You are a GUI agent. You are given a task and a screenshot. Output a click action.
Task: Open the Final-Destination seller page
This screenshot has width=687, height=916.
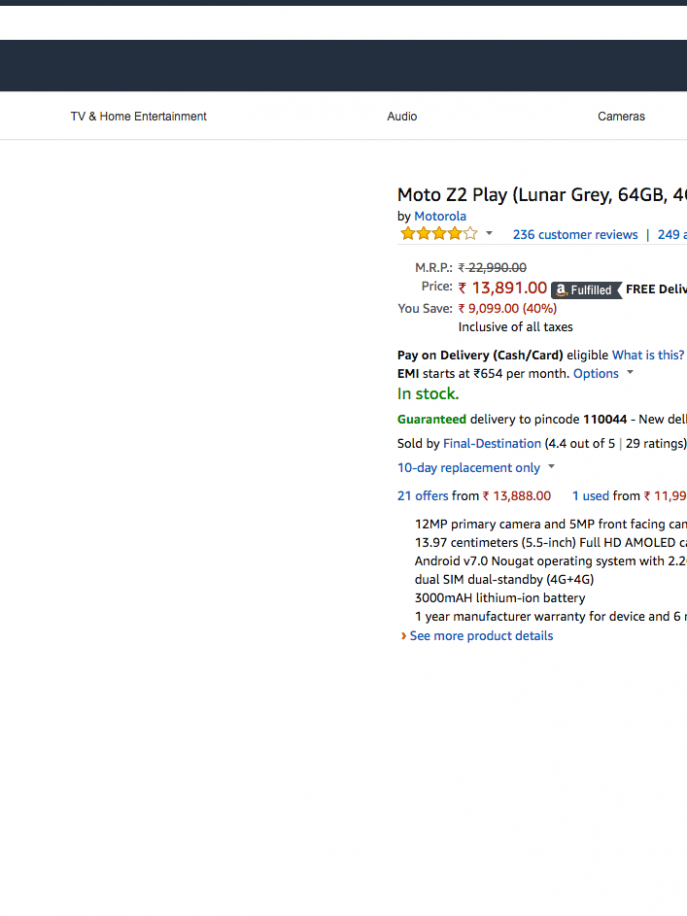(492, 443)
